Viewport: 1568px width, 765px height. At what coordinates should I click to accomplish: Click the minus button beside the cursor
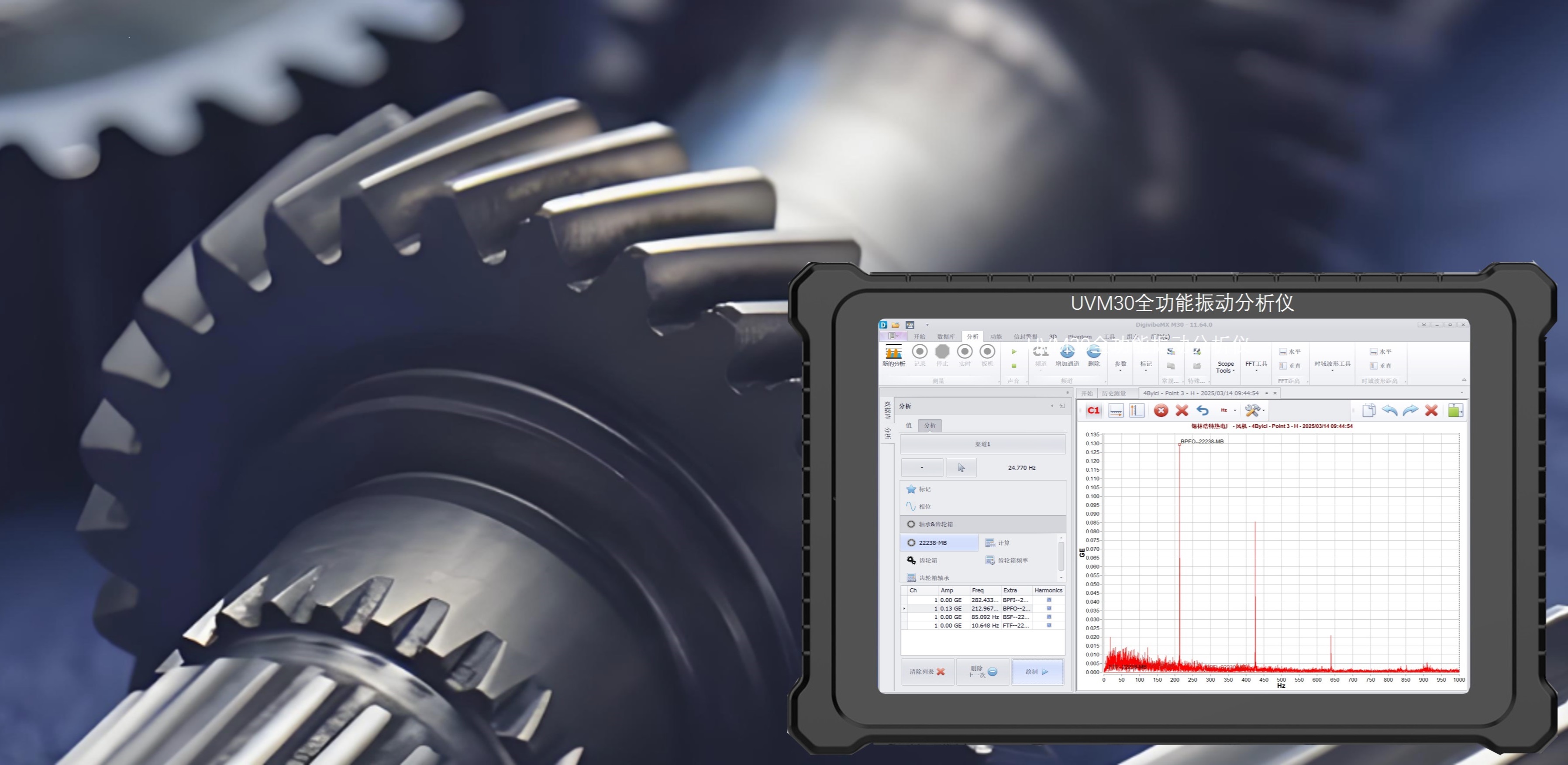tap(922, 468)
